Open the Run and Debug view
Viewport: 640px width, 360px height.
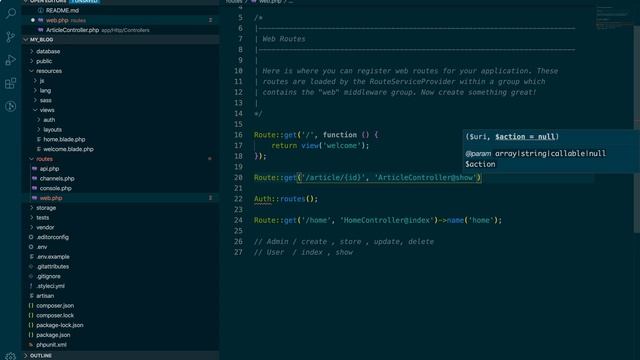point(11,60)
